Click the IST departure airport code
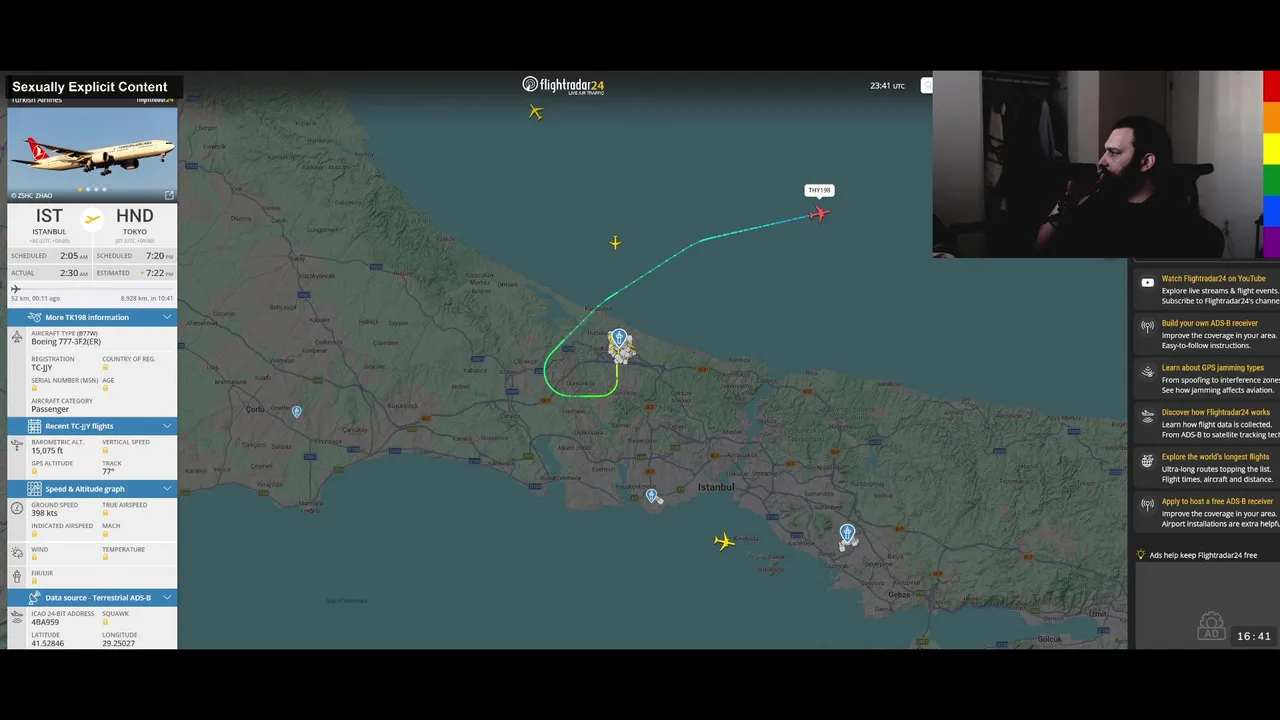Screen dimensions: 1280x720 (49, 216)
